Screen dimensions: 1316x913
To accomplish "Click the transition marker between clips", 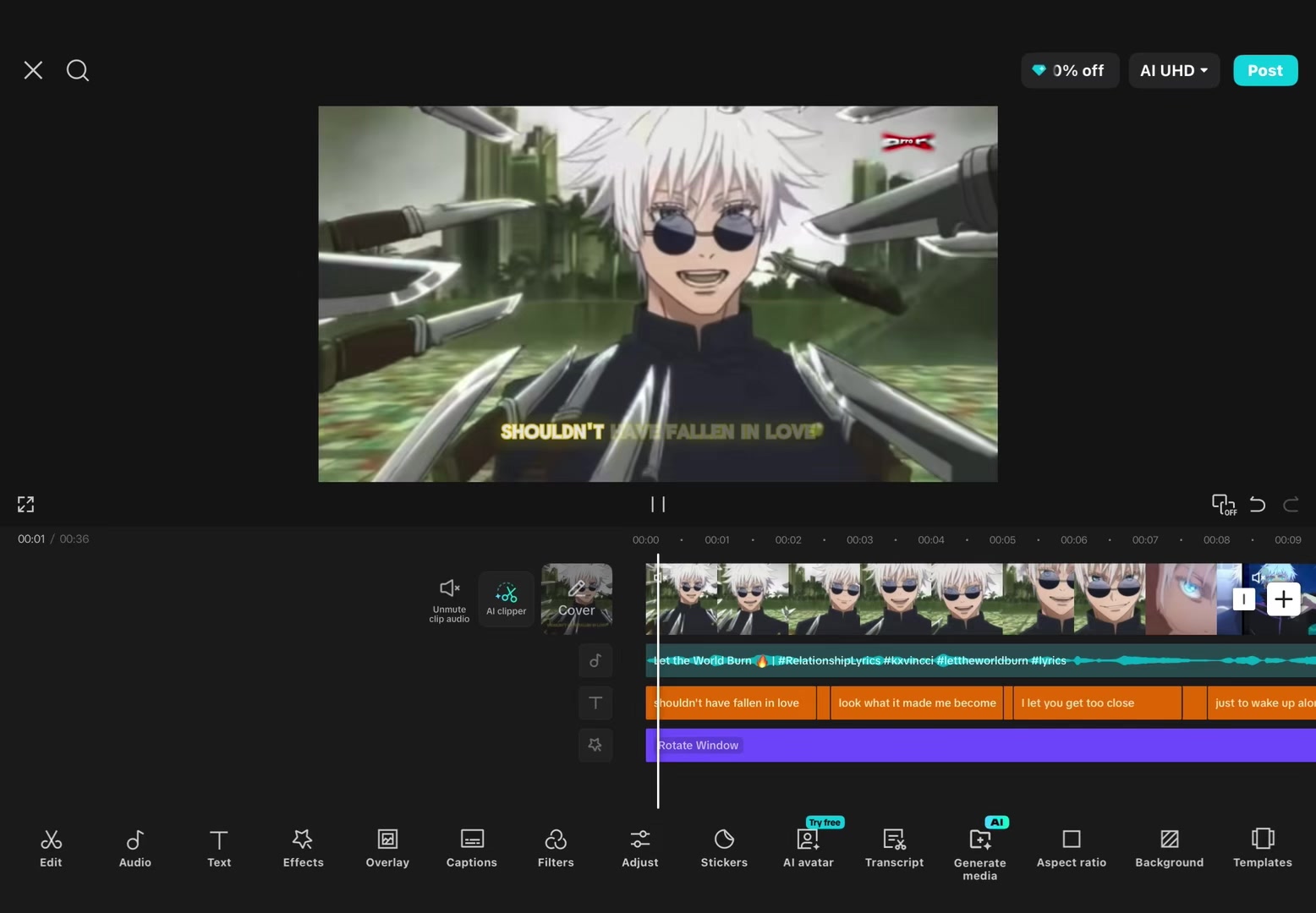I will pos(1243,599).
